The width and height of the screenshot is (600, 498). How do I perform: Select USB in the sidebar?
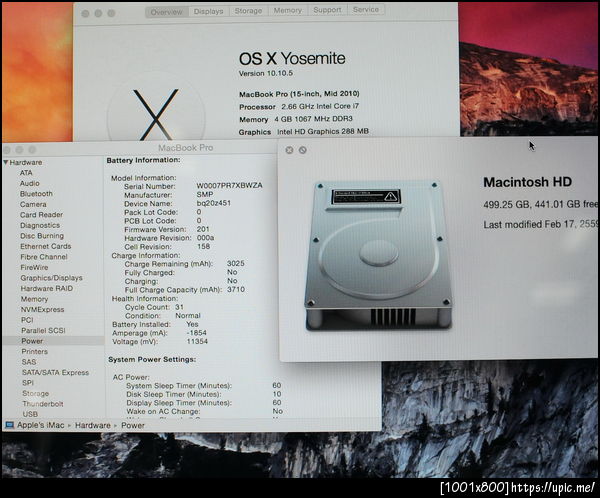click(x=30, y=414)
